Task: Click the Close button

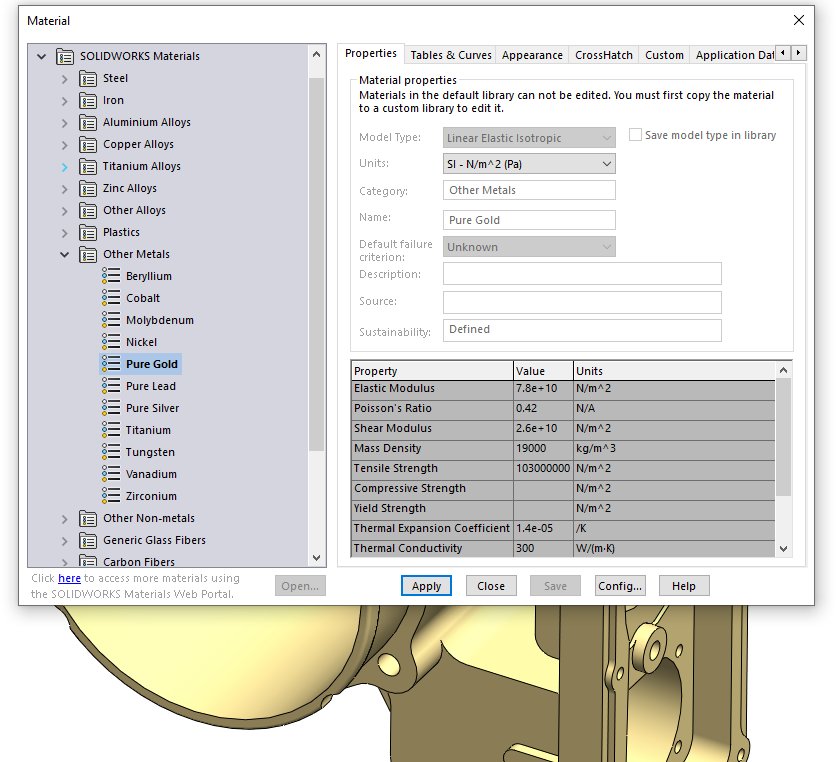Action: click(x=491, y=586)
